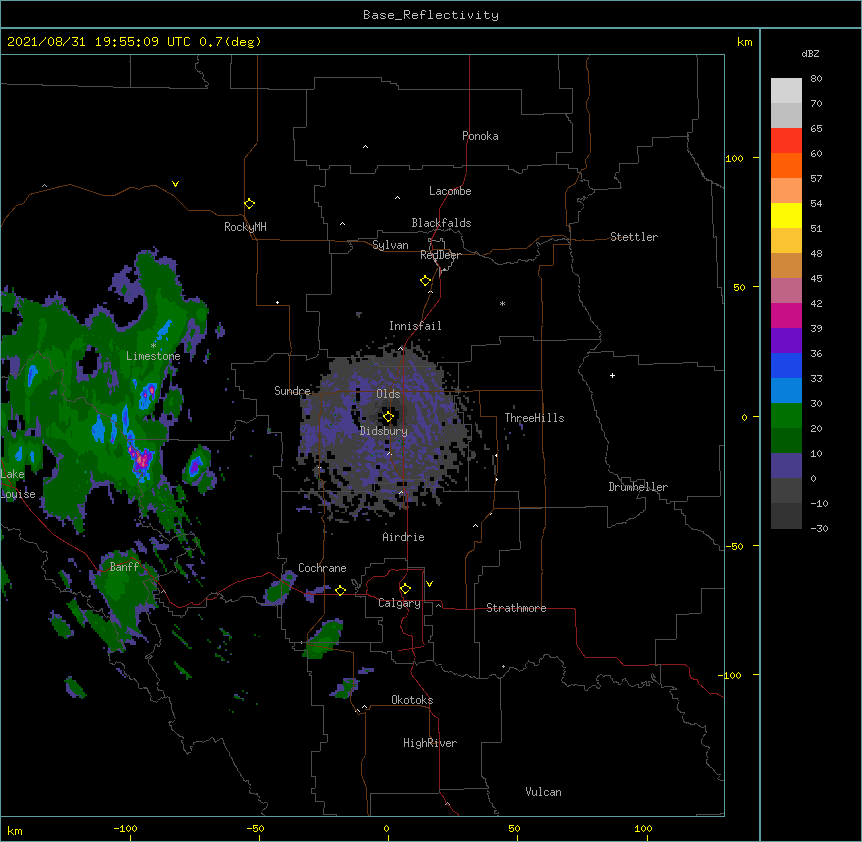Image resolution: width=862 pixels, height=842 pixels.
Task: Click the Ponoka city label
Action: (480, 136)
